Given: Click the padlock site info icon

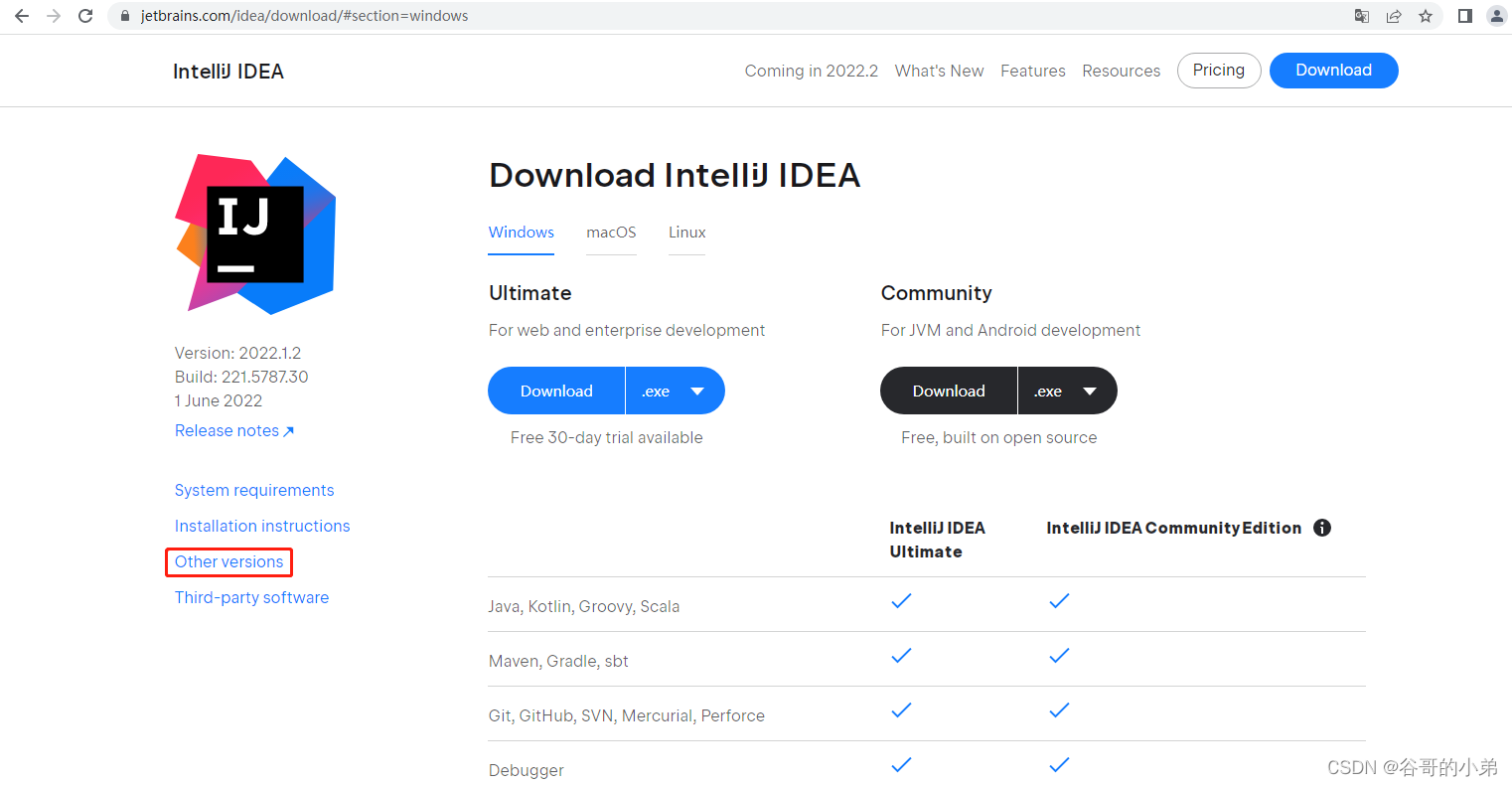Looking at the screenshot, I should pos(125,16).
